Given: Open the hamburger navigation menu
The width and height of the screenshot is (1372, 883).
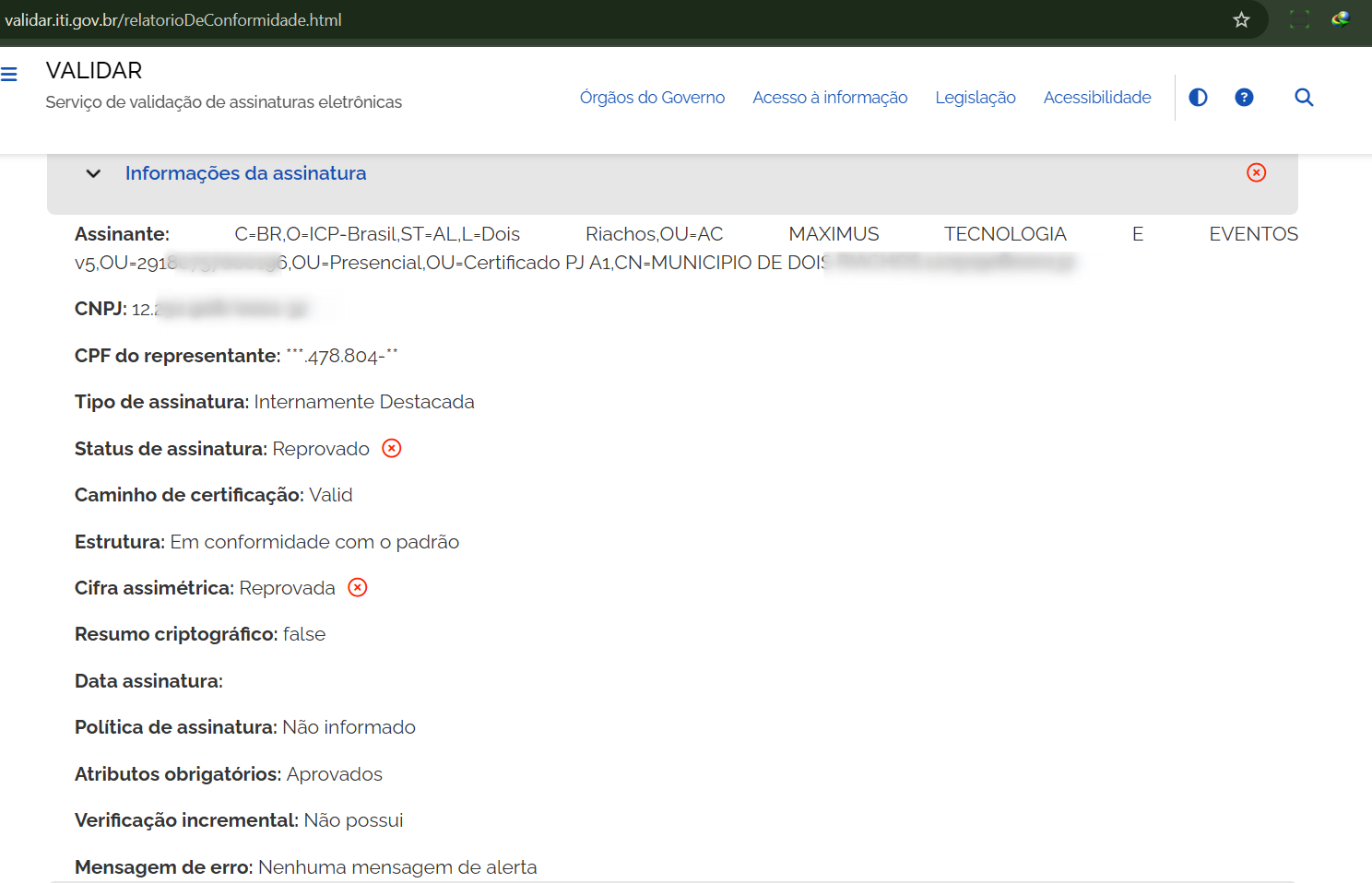Looking at the screenshot, I should (9, 75).
